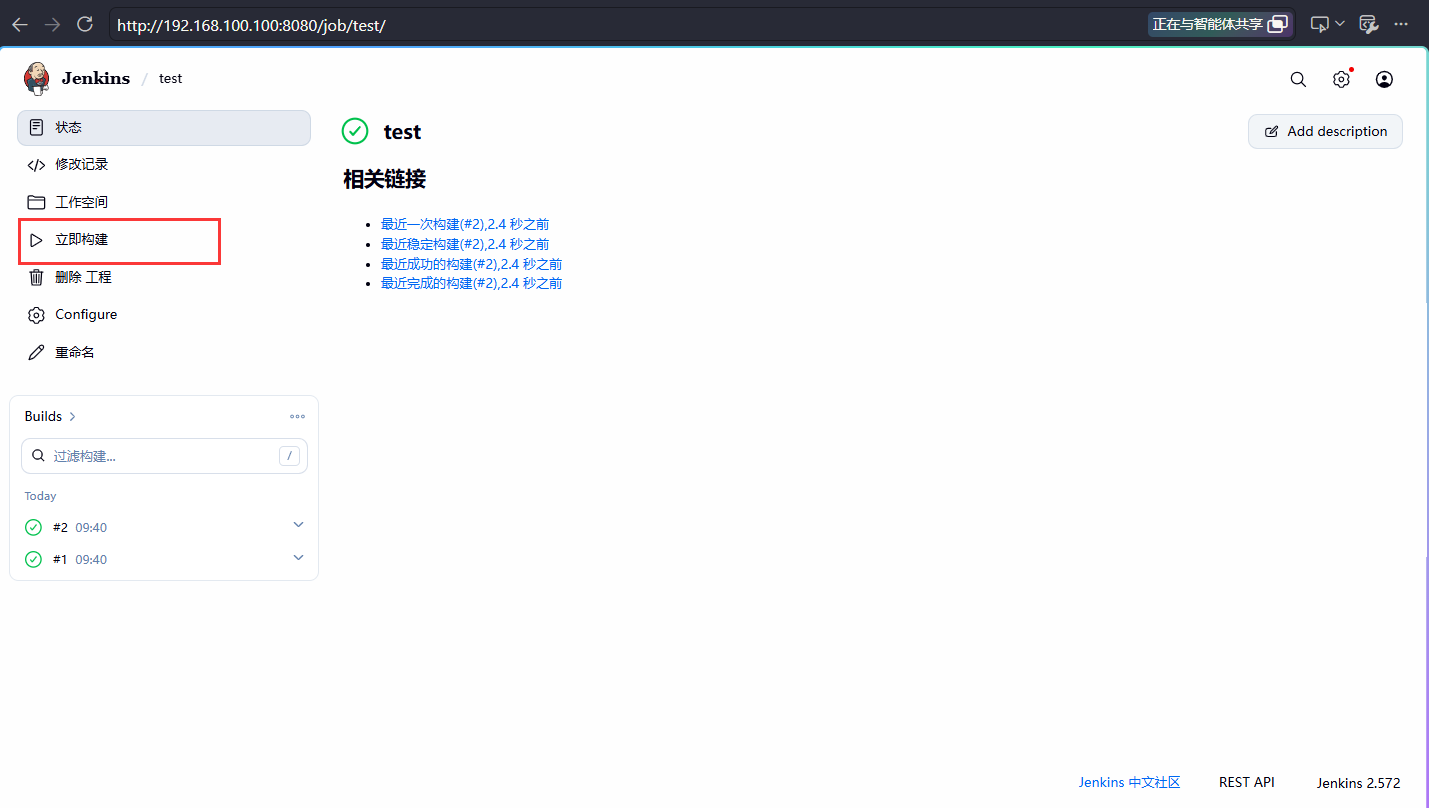
Task: Click the green success icon beside test title
Action: [355, 131]
